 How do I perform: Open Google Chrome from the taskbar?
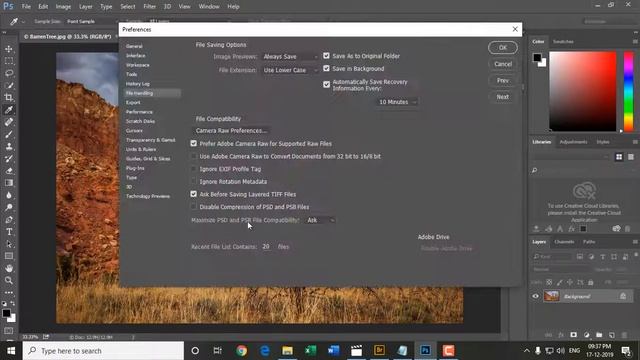point(241,351)
